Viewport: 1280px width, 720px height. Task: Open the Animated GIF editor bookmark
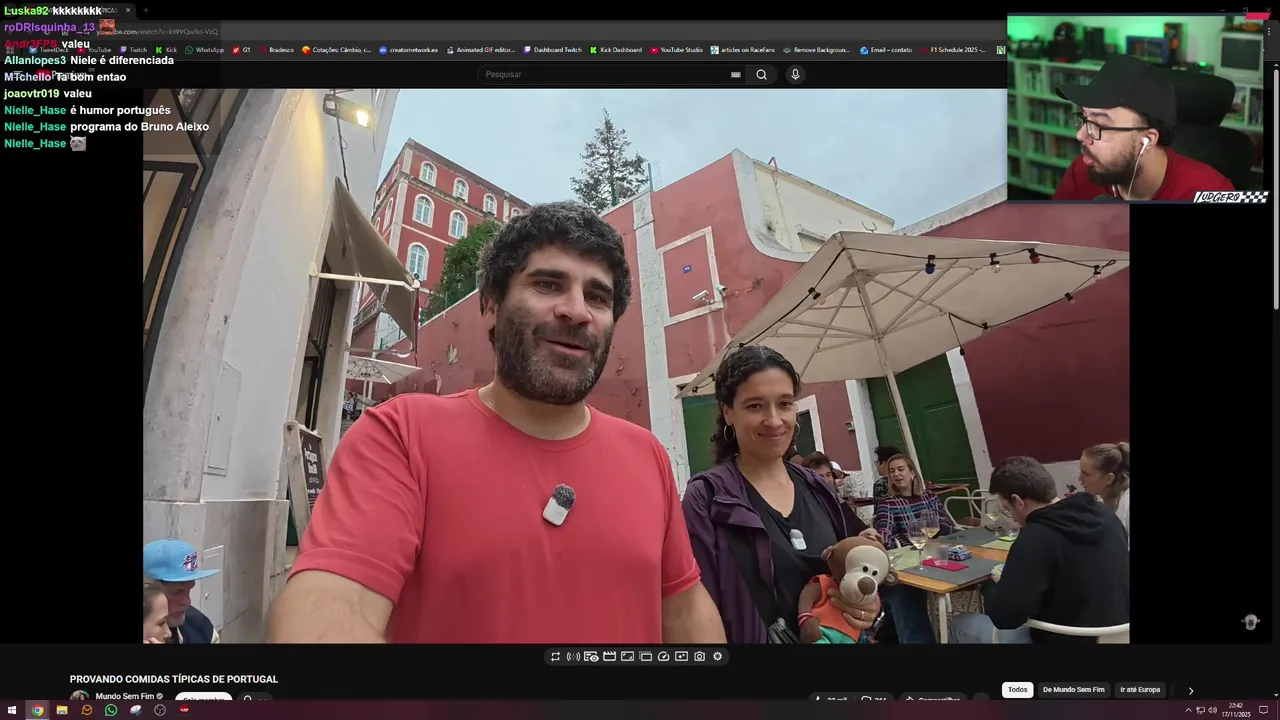(481, 50)
